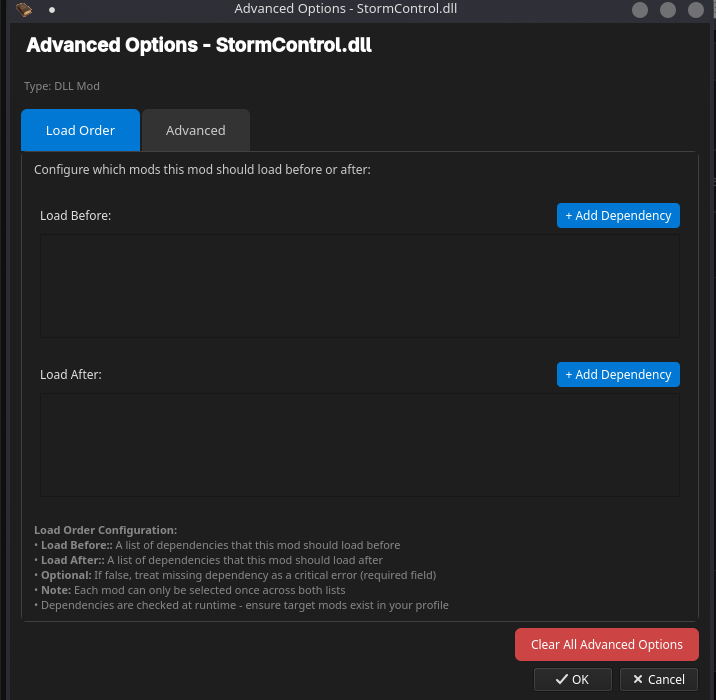Click the rightmost round window control button
This screenshot has height=700, width=716.
click(x=695, y=10)
